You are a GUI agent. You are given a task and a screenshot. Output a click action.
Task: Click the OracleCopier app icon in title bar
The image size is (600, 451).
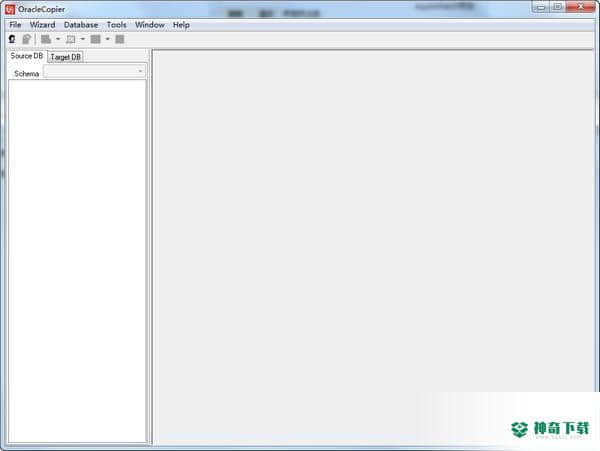click(x=10, y=9)
